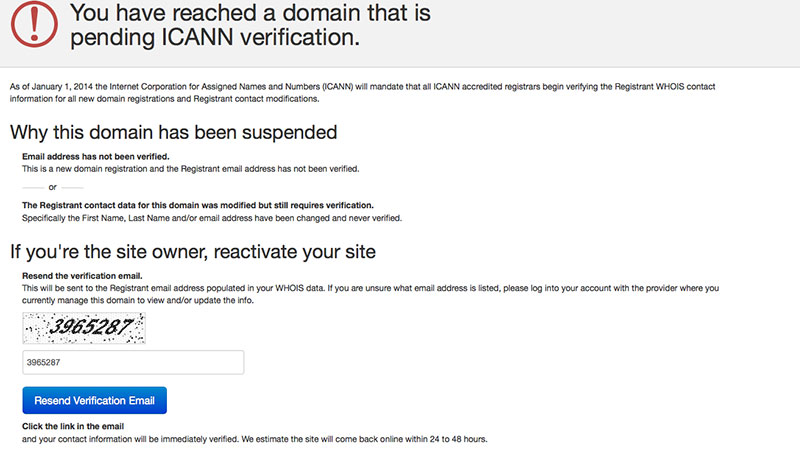Viewport: 800px width, 450px height.
Task: Click the 'Resend the verification email.' label
Action: pos(82,276)
